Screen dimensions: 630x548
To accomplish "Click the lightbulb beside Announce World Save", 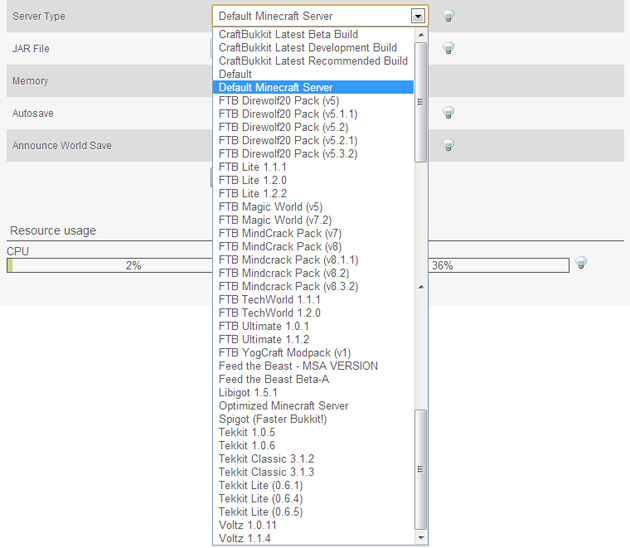I will (x=448, y=145).
